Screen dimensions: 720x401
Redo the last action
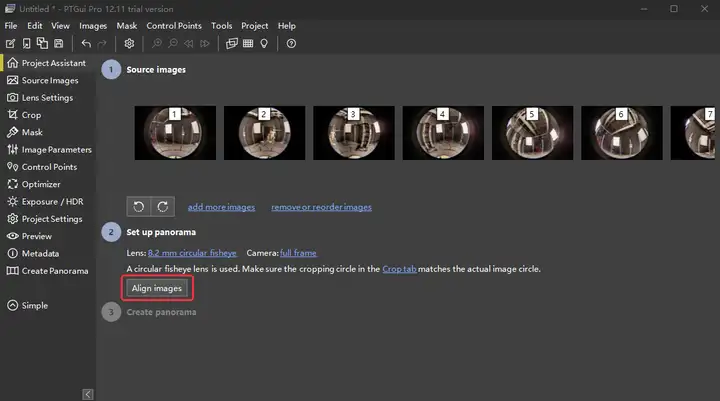click(x=102, y=44)
